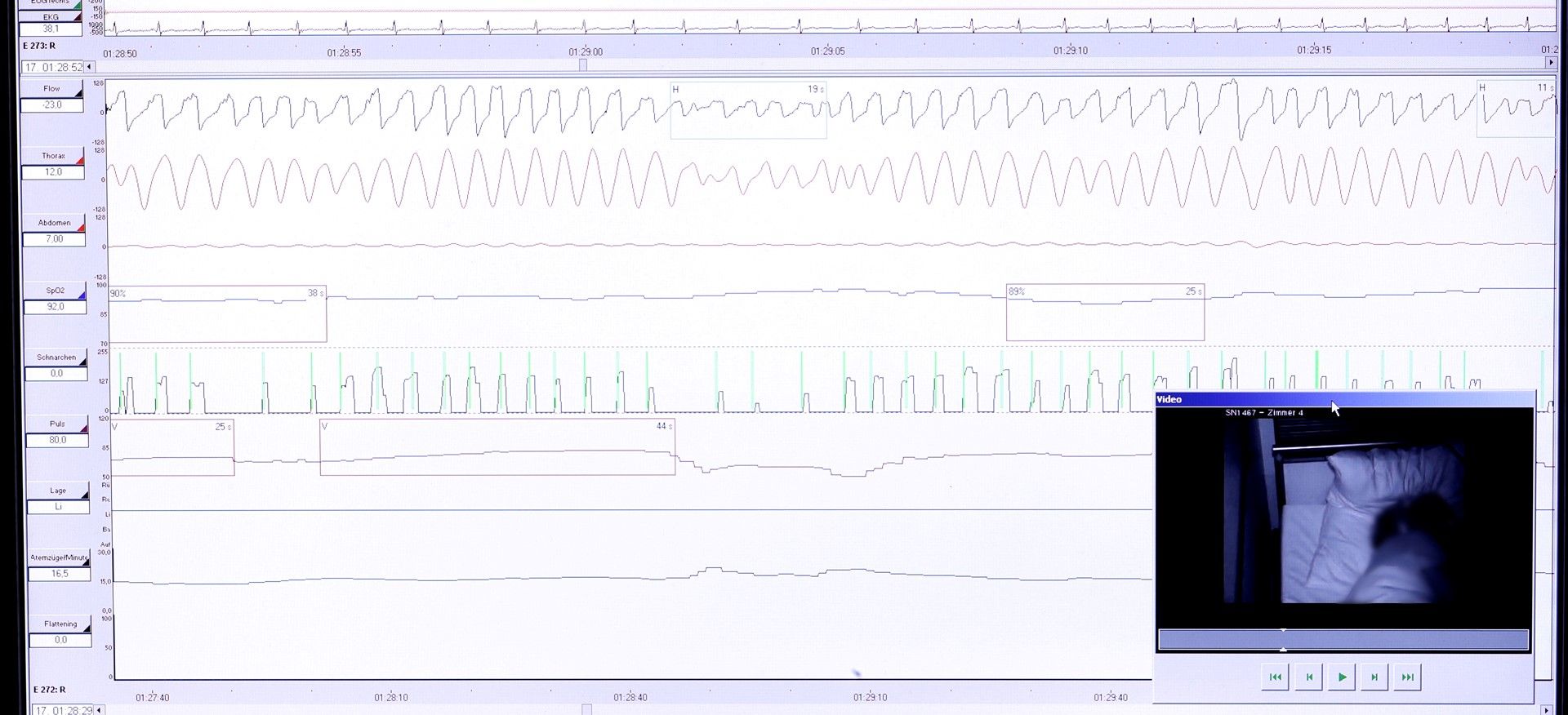Image resolution: width=1568 pixels, height=715 pixels.
Task: Step video back one frame
Action: point(1309,677)
